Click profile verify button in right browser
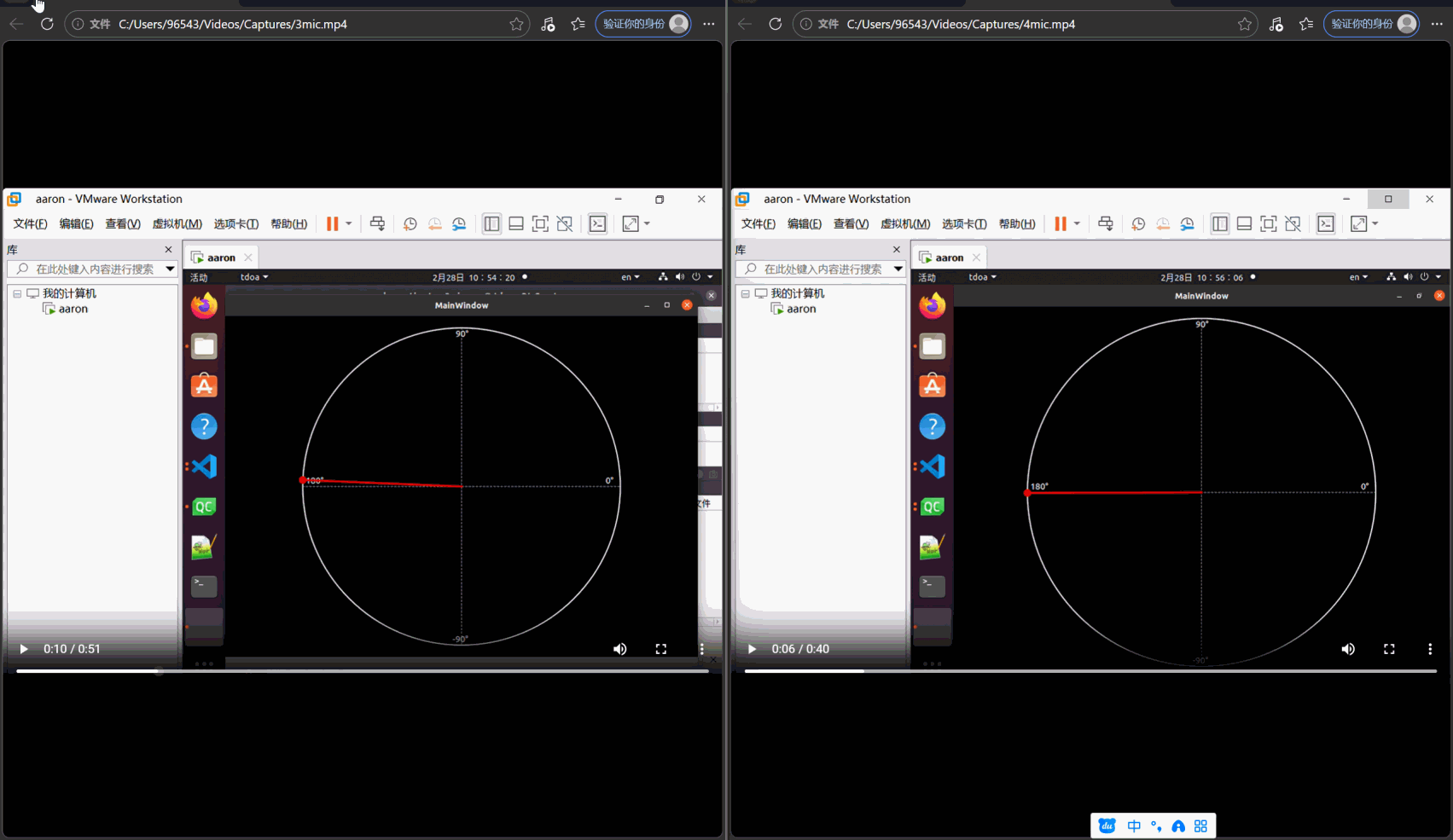Image resolution: width=1453 pixels, height=840 pixels. 1371,24
